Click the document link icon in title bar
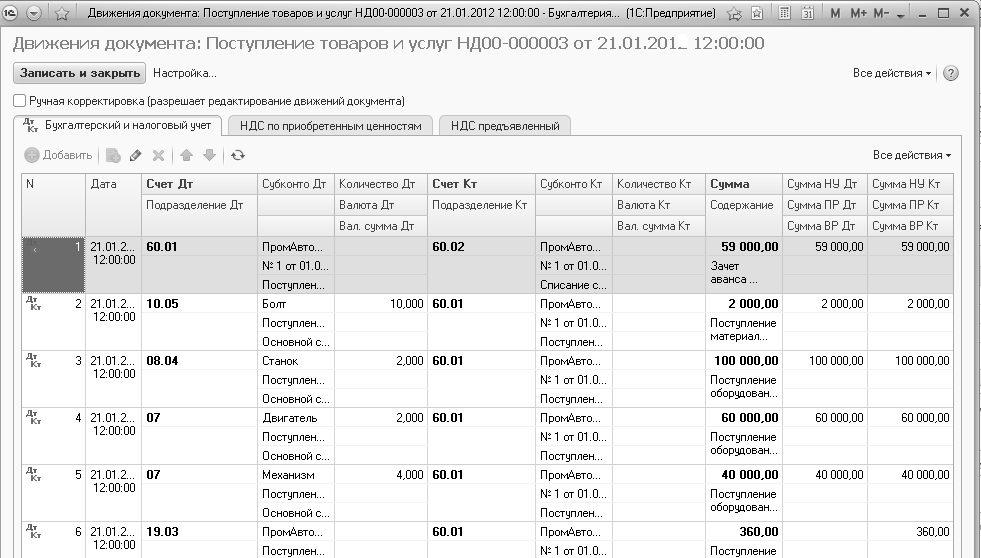 (x=757, y=13)
